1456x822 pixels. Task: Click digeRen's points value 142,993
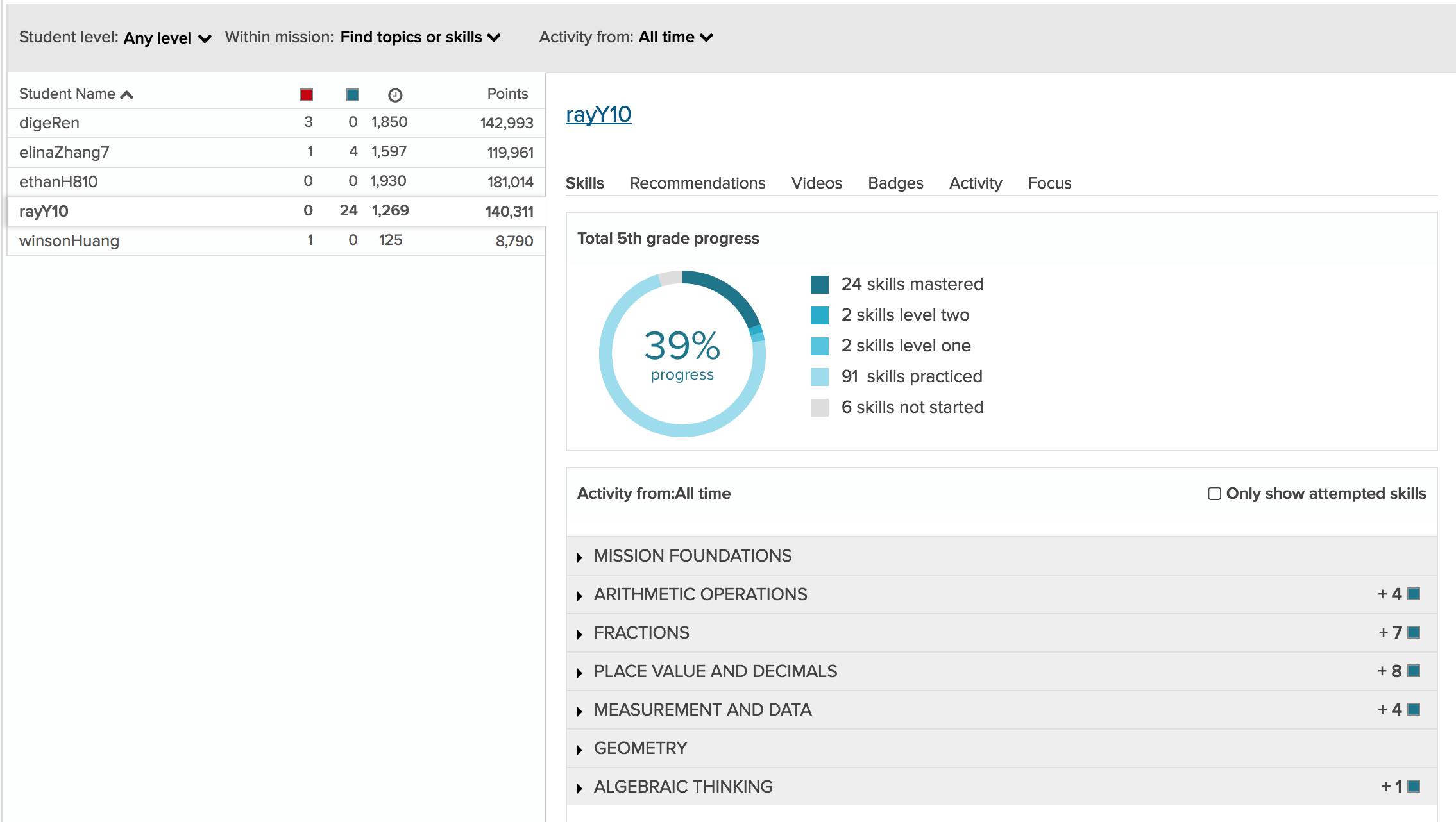507,123
